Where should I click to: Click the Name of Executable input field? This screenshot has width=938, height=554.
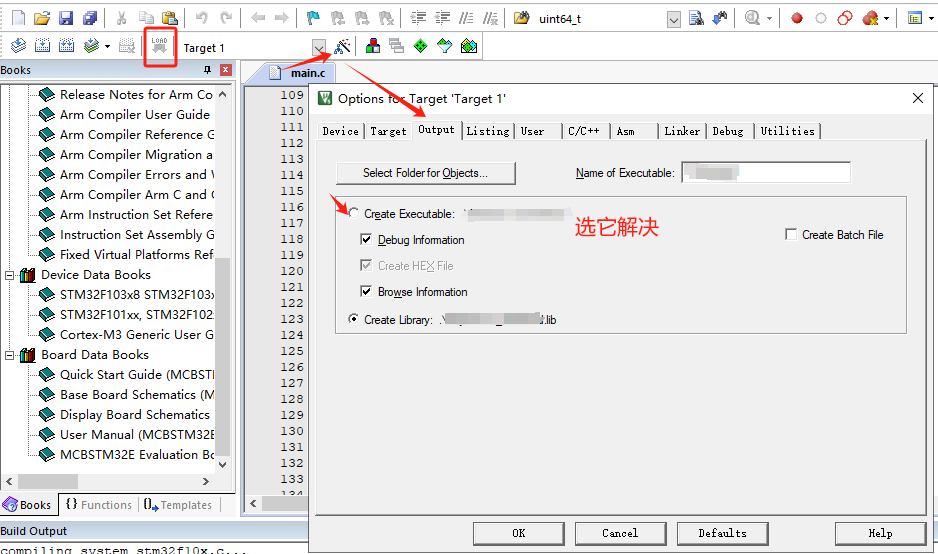tap(766, 173)
